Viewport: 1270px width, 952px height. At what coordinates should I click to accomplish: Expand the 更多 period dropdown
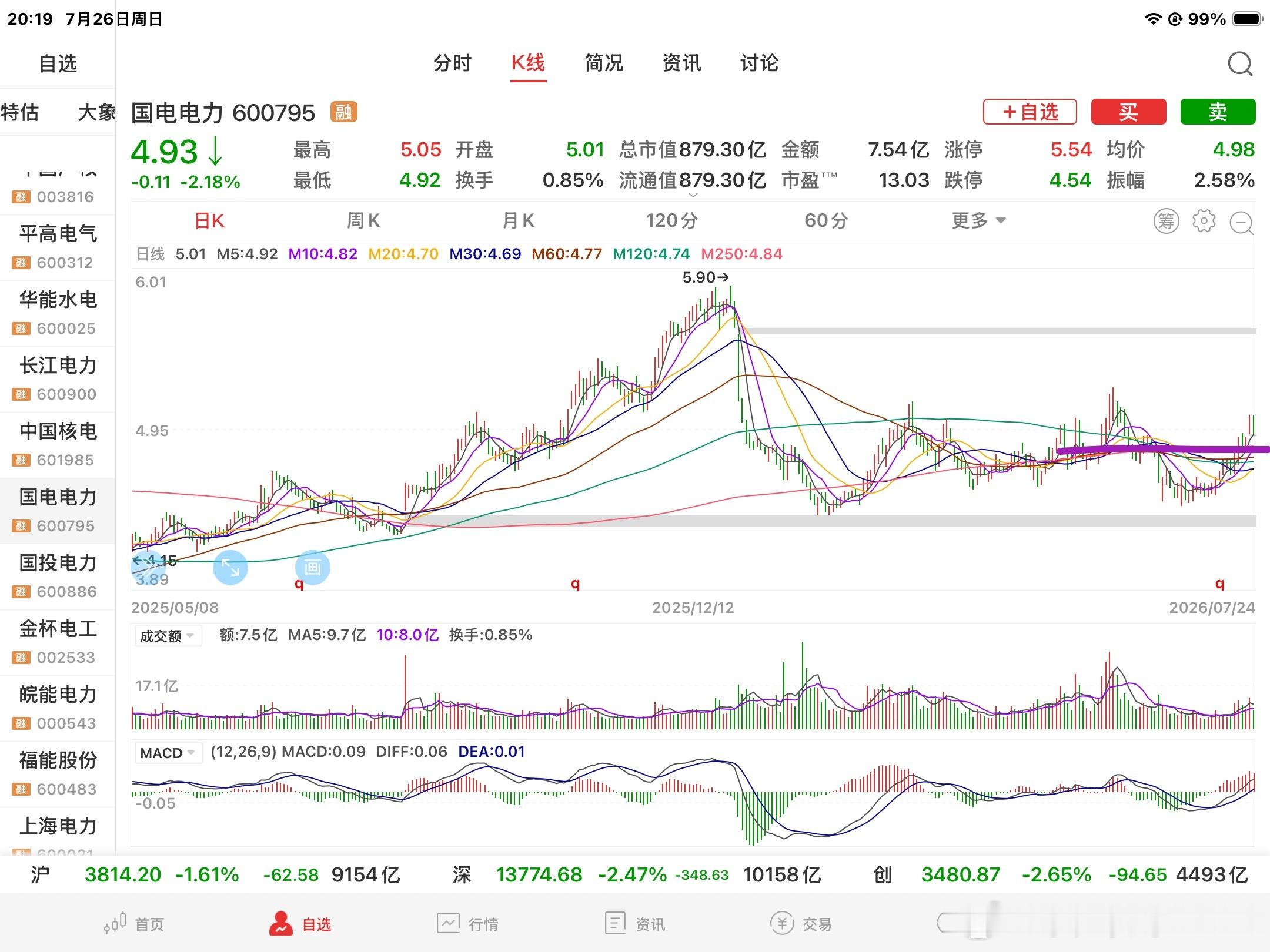coord(979,221)
